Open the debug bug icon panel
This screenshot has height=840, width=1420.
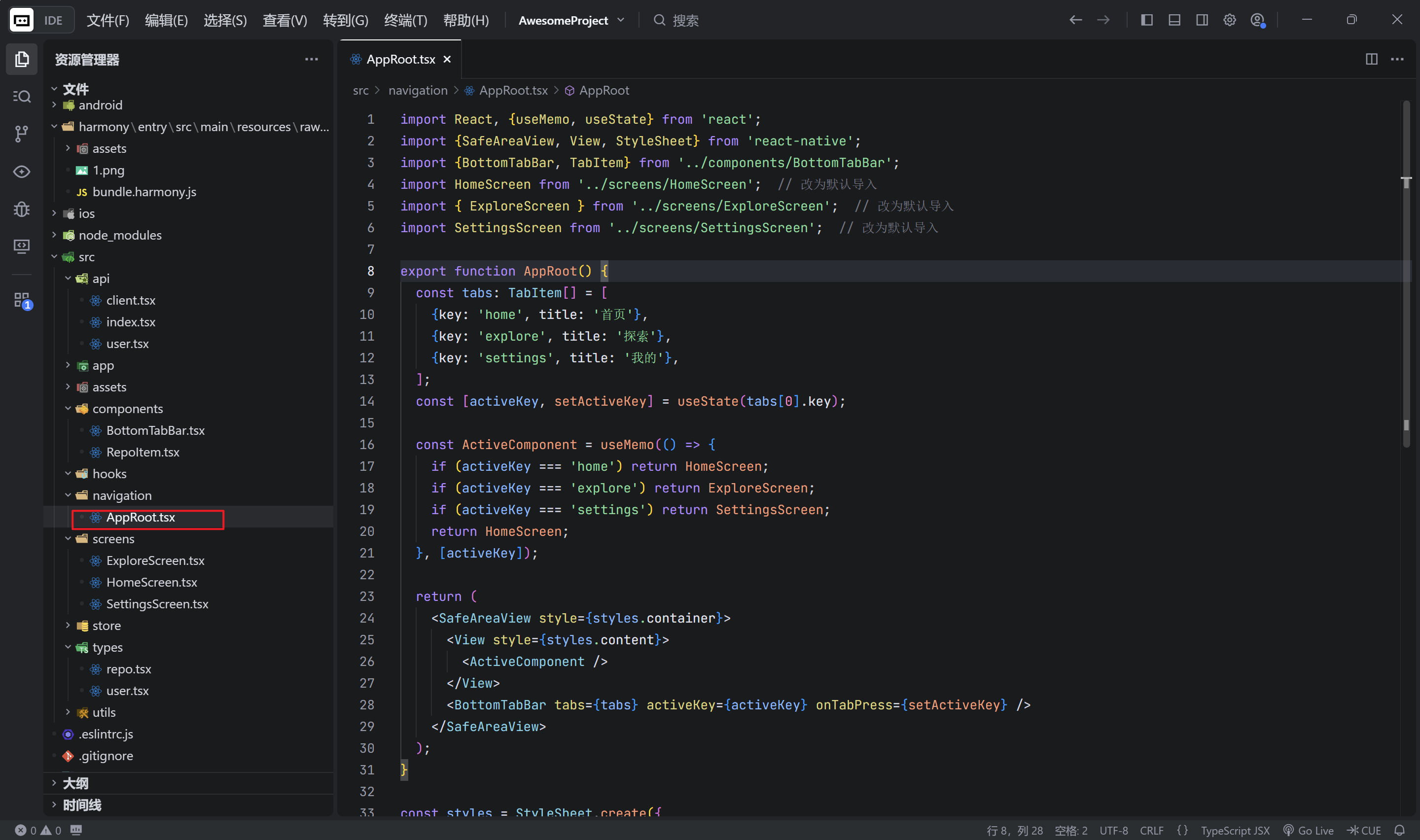(22, 209)
